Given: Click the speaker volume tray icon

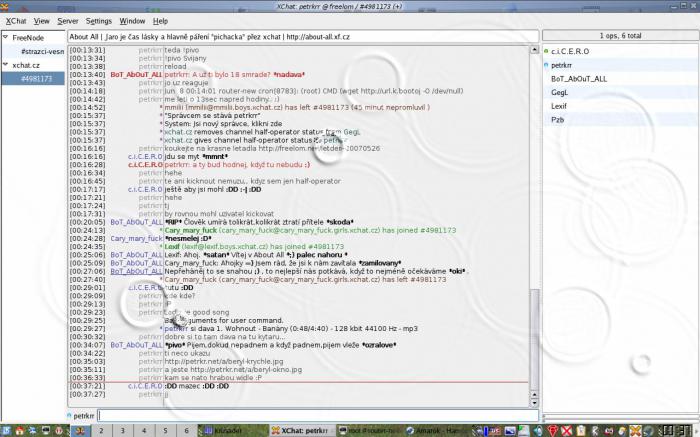Looking at the screenshot, I should (538, 431).
